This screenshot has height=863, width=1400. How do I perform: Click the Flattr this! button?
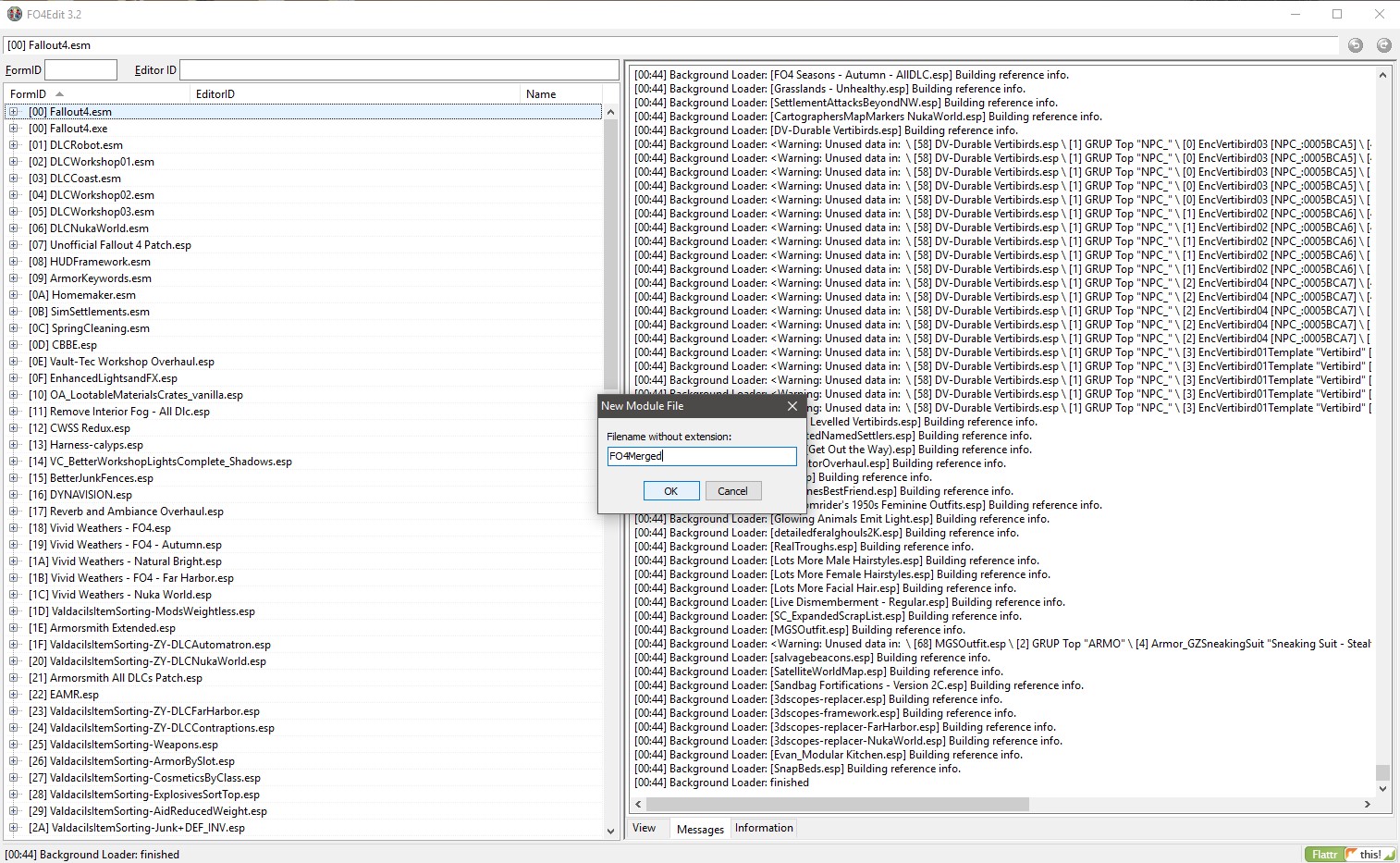(x=1350, y=855)
